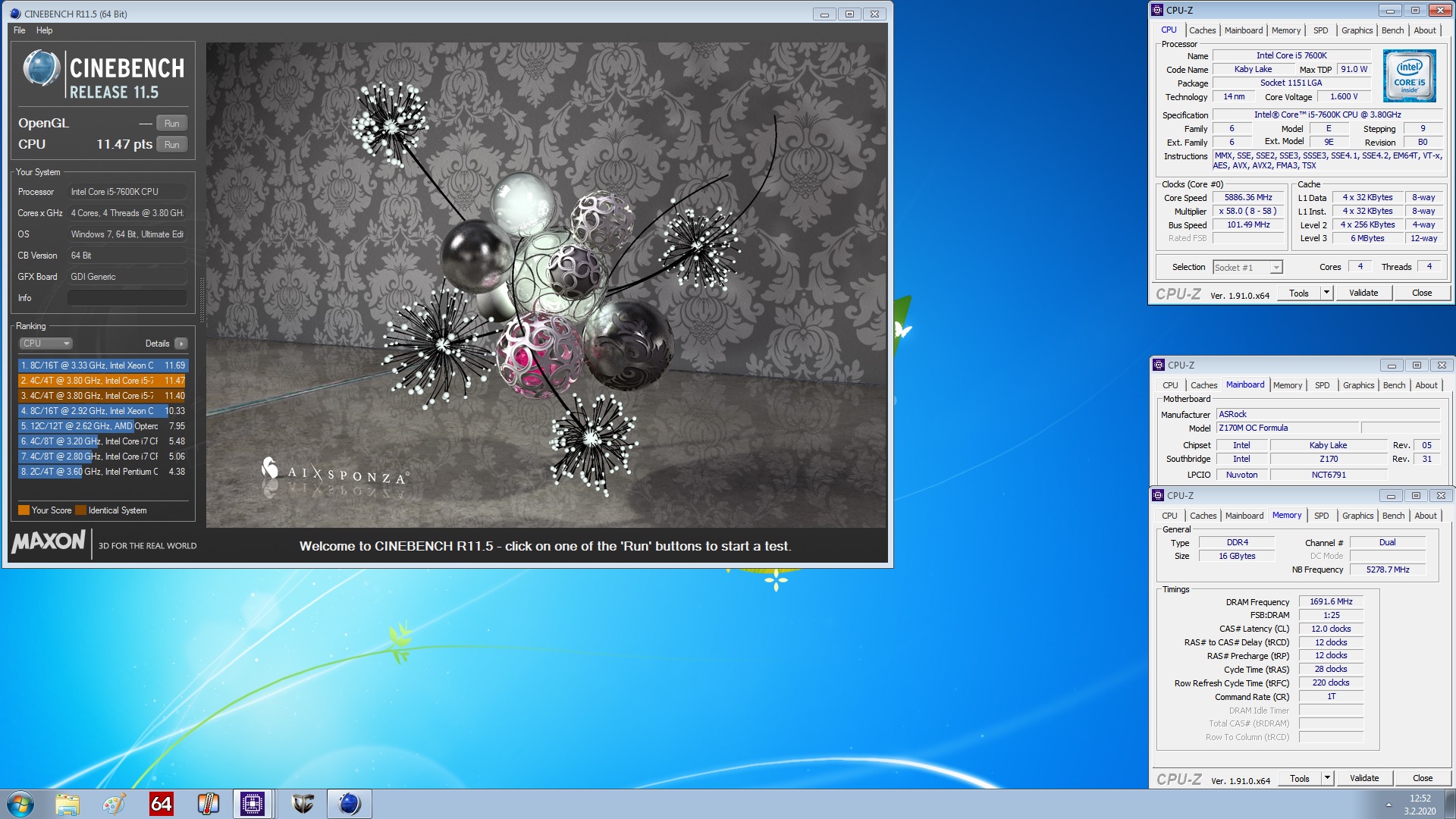This screenshot has height=819, width=1456.
Task: Click Validate in the bottom CPU-Z window
Action: tap(1364, 778)
